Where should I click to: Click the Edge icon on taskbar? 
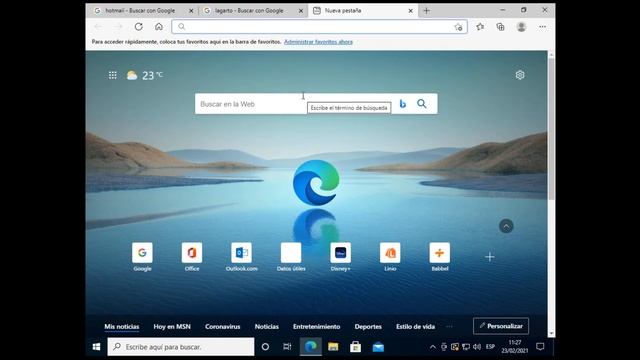coord(311,347)
